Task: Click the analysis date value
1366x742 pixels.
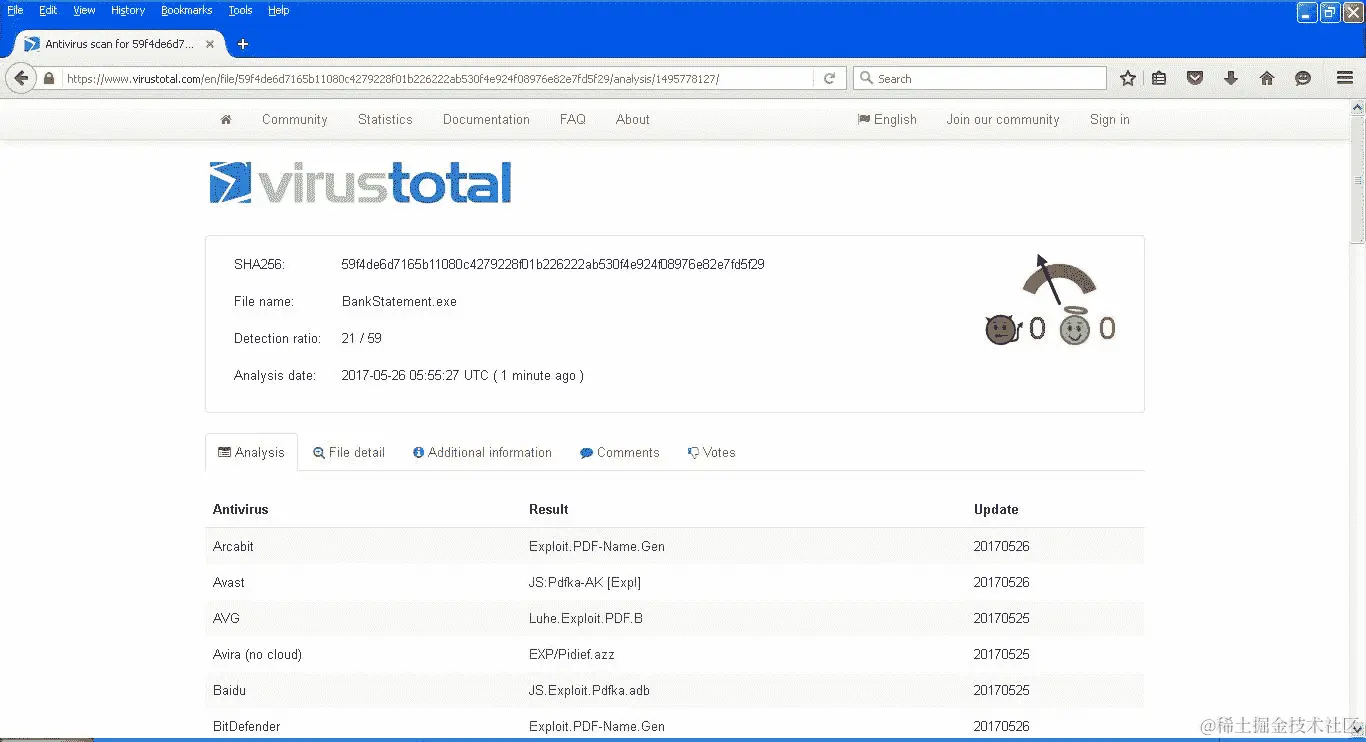Action: coord(462,375)
